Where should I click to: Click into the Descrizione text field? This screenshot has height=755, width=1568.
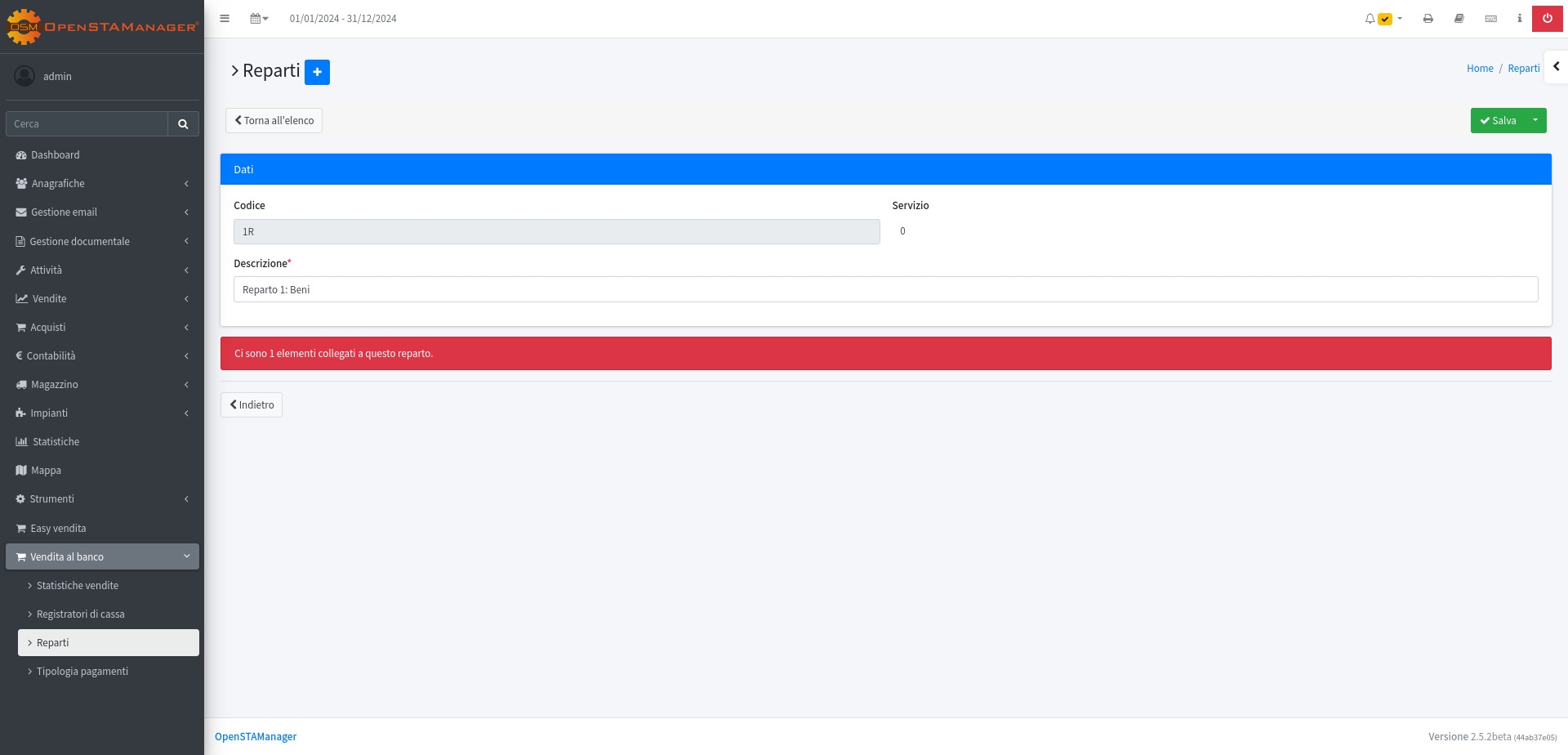coord(885,289)
